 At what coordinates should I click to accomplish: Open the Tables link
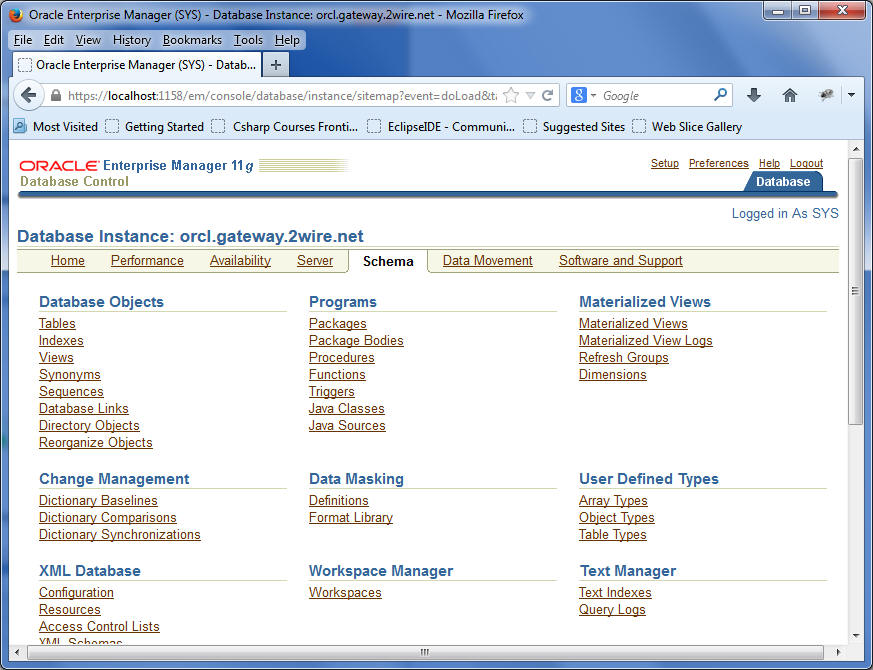(x=57, y=324)
